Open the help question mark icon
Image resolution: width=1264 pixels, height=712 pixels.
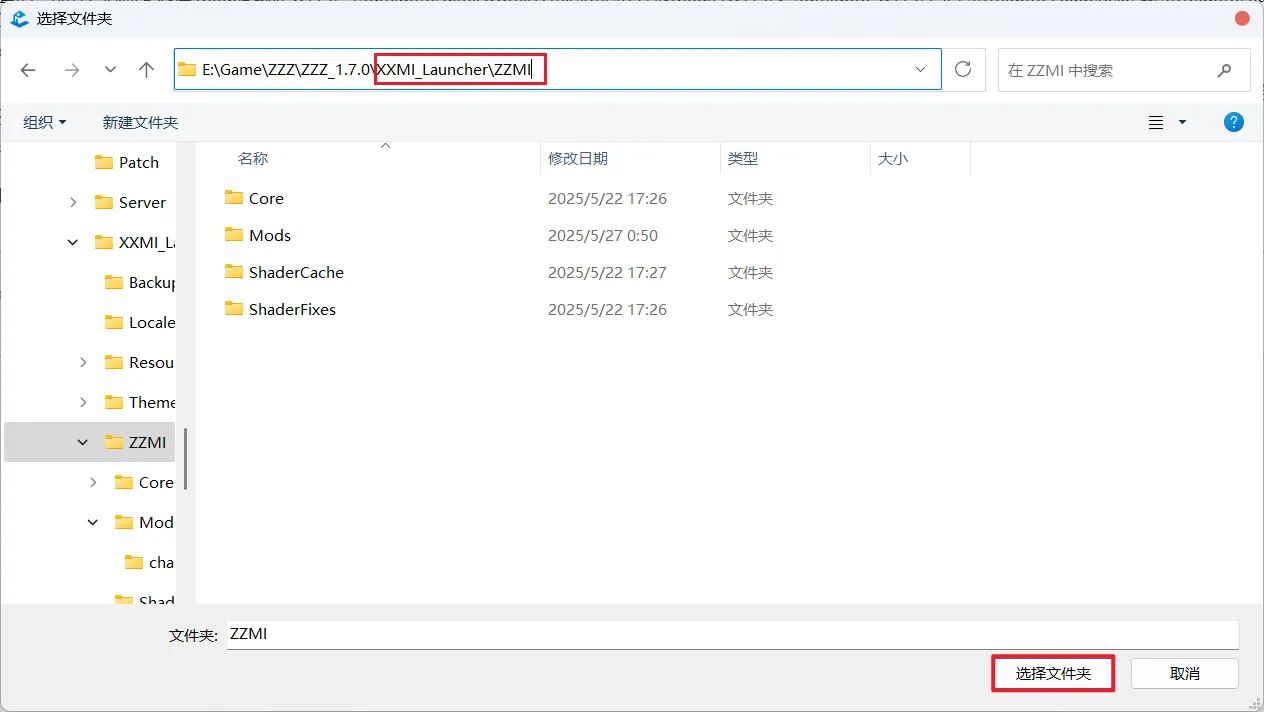point(1234,122)
